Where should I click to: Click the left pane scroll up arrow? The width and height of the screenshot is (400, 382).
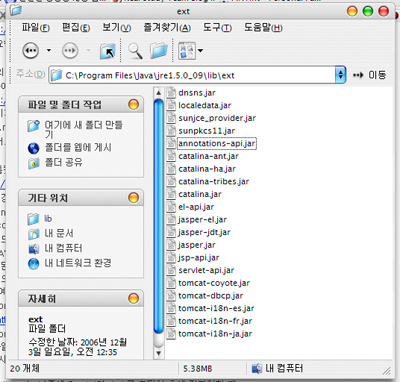(x=158, y=93)
